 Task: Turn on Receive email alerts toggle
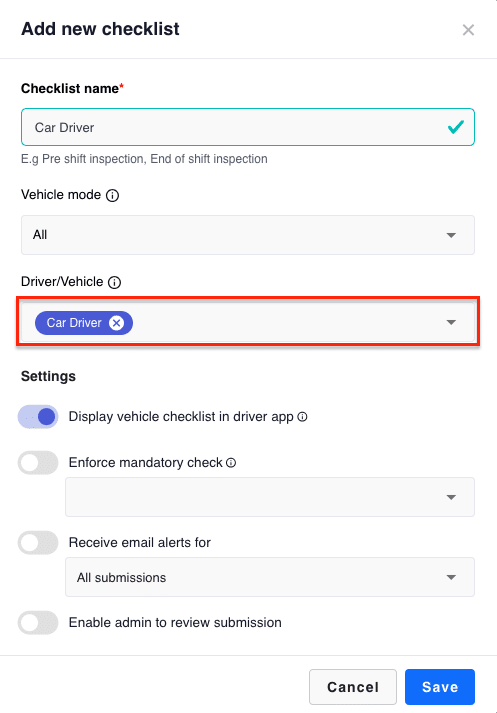38,542
